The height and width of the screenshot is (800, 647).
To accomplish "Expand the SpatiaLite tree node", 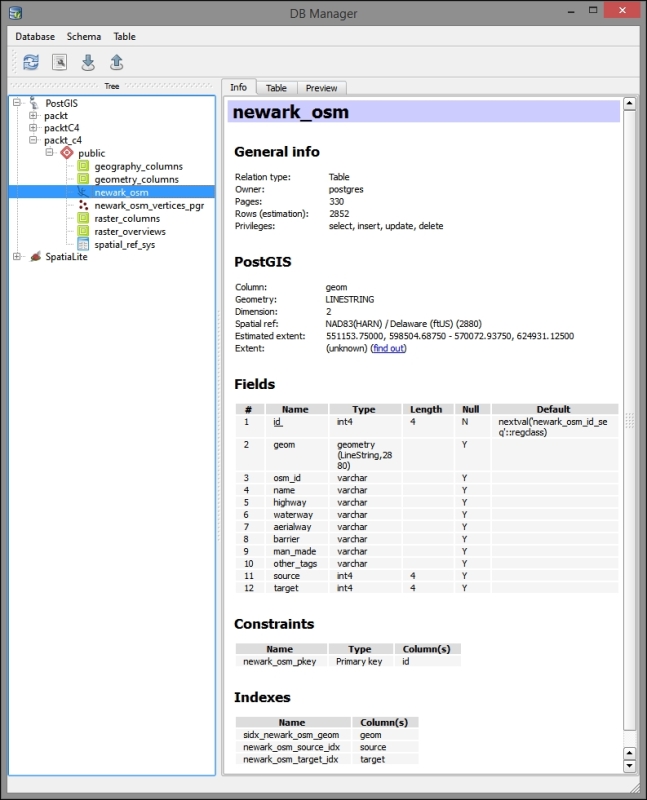I will point(17,256).
